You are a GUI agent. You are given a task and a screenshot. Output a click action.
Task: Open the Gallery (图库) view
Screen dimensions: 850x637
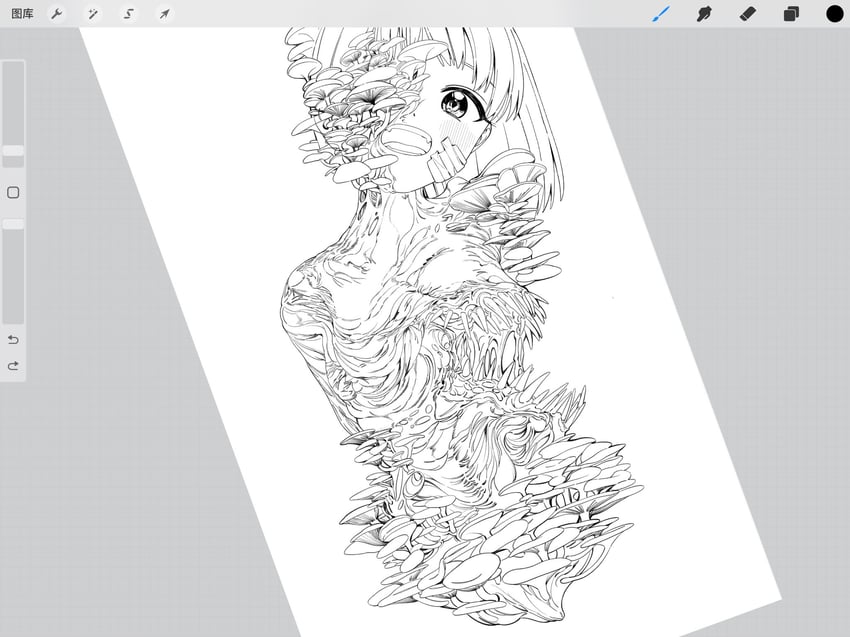coord(22,14)
